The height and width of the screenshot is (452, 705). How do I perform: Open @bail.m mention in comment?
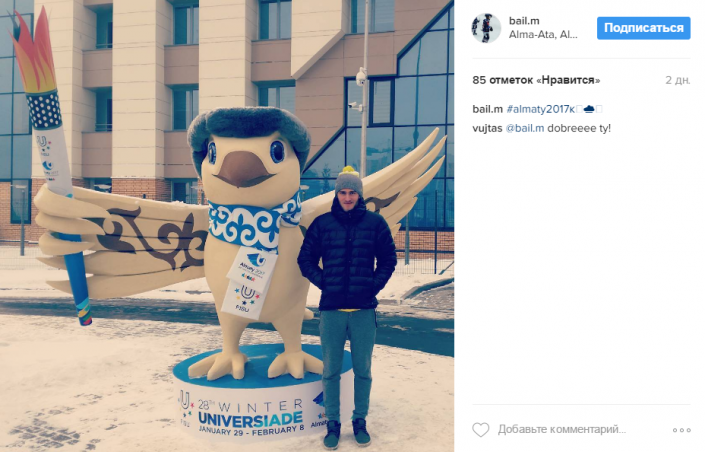click(x=525, y=128)
